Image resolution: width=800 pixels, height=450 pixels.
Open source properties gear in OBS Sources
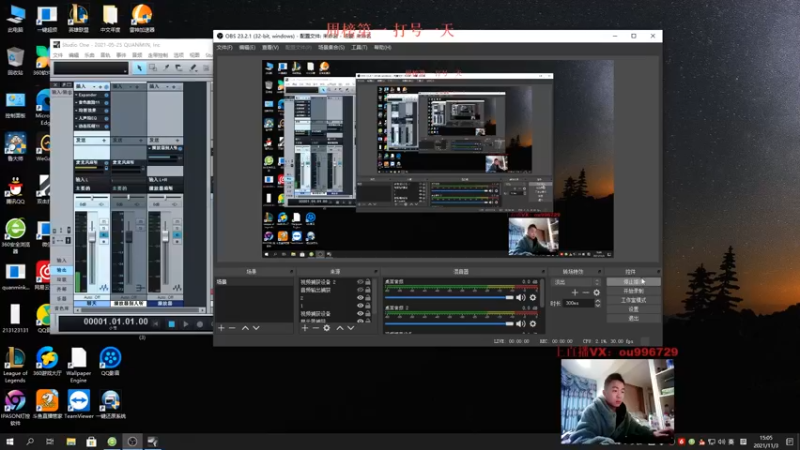pyautogui.click(x=327, y=328)
